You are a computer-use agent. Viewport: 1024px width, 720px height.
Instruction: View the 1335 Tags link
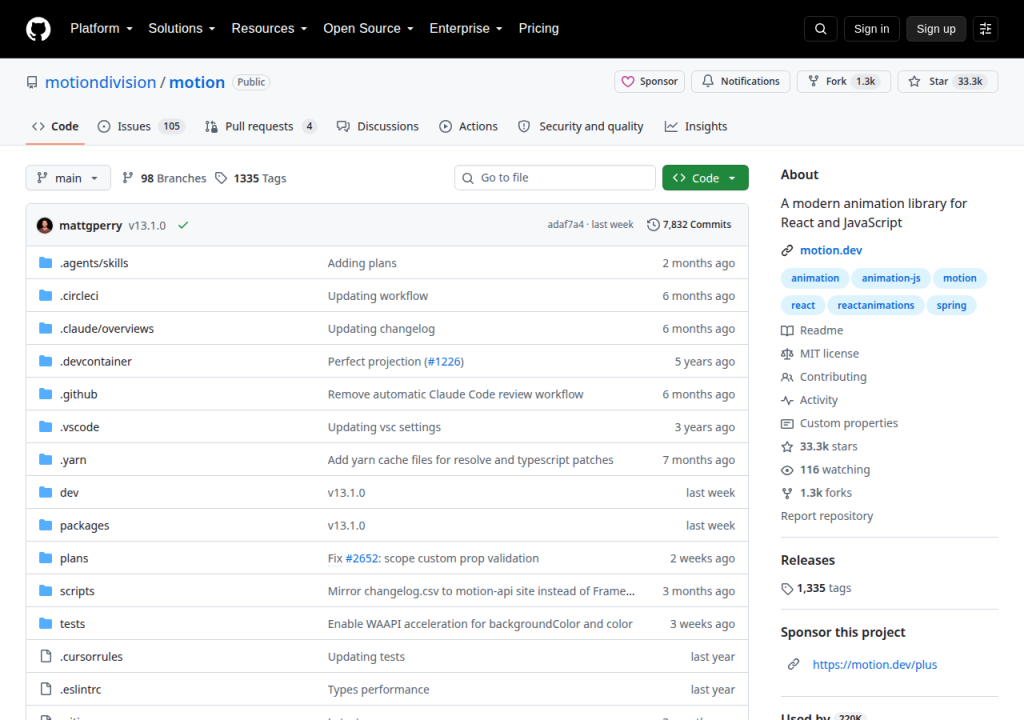[251, 178]
